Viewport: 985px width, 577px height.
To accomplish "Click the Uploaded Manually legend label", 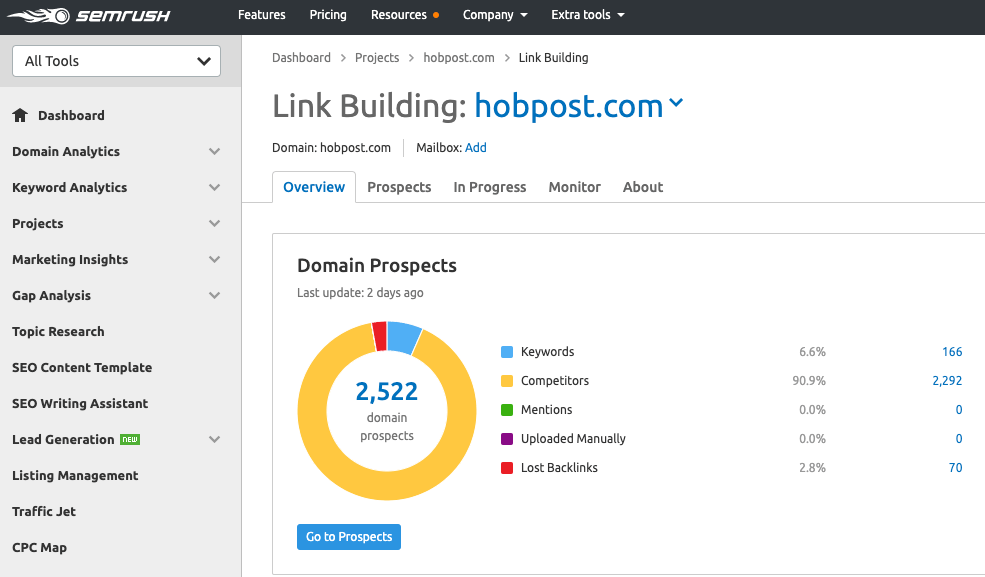I will point(573,438).
